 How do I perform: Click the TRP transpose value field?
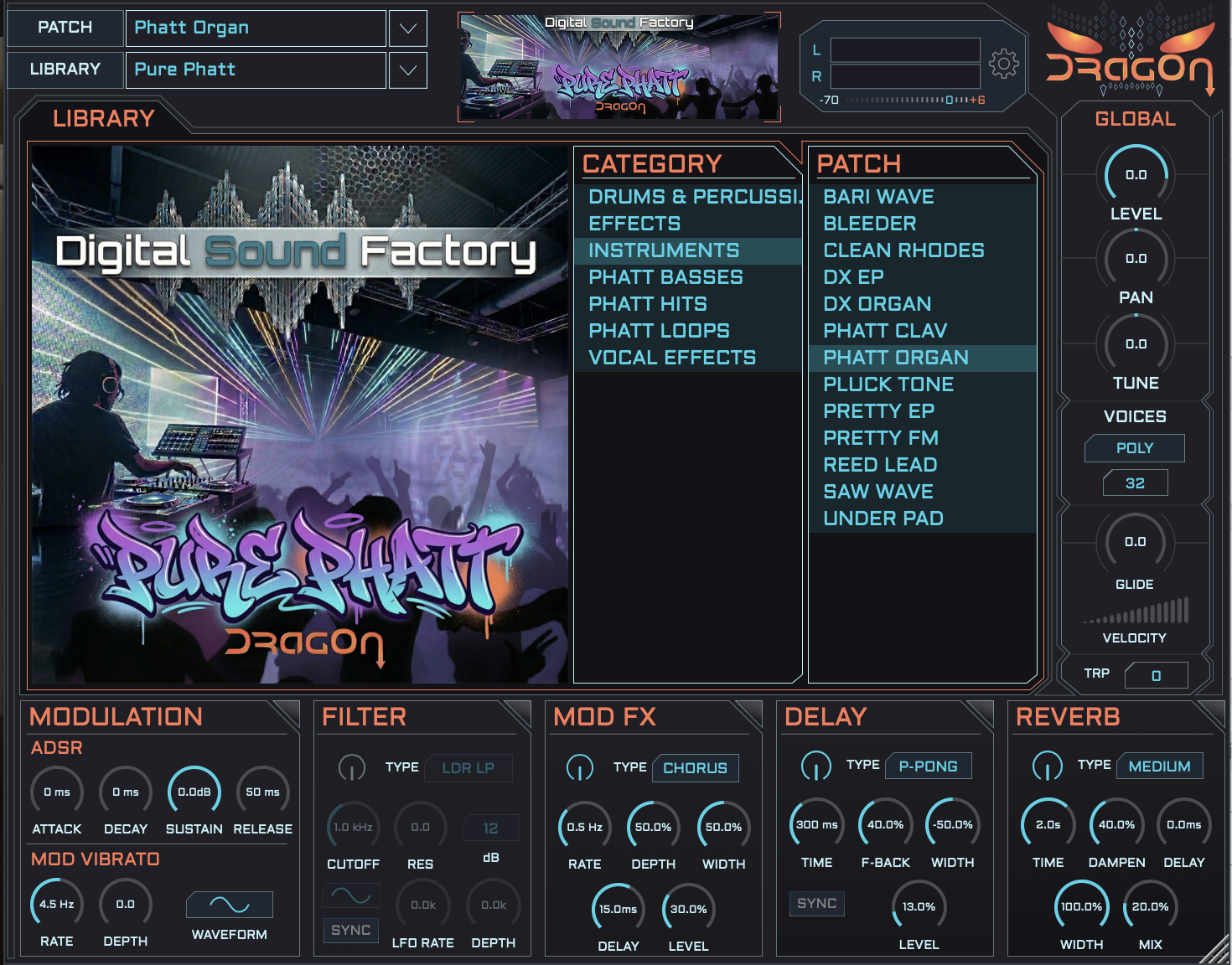point(1157,675)
